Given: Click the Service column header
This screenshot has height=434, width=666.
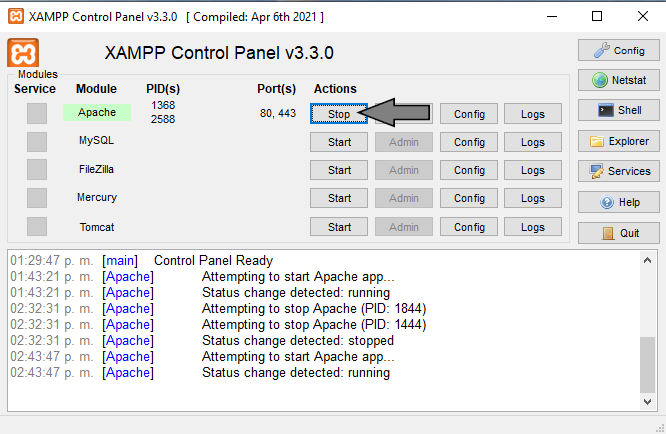Looking at the screenshot, I should click(35, 88).
